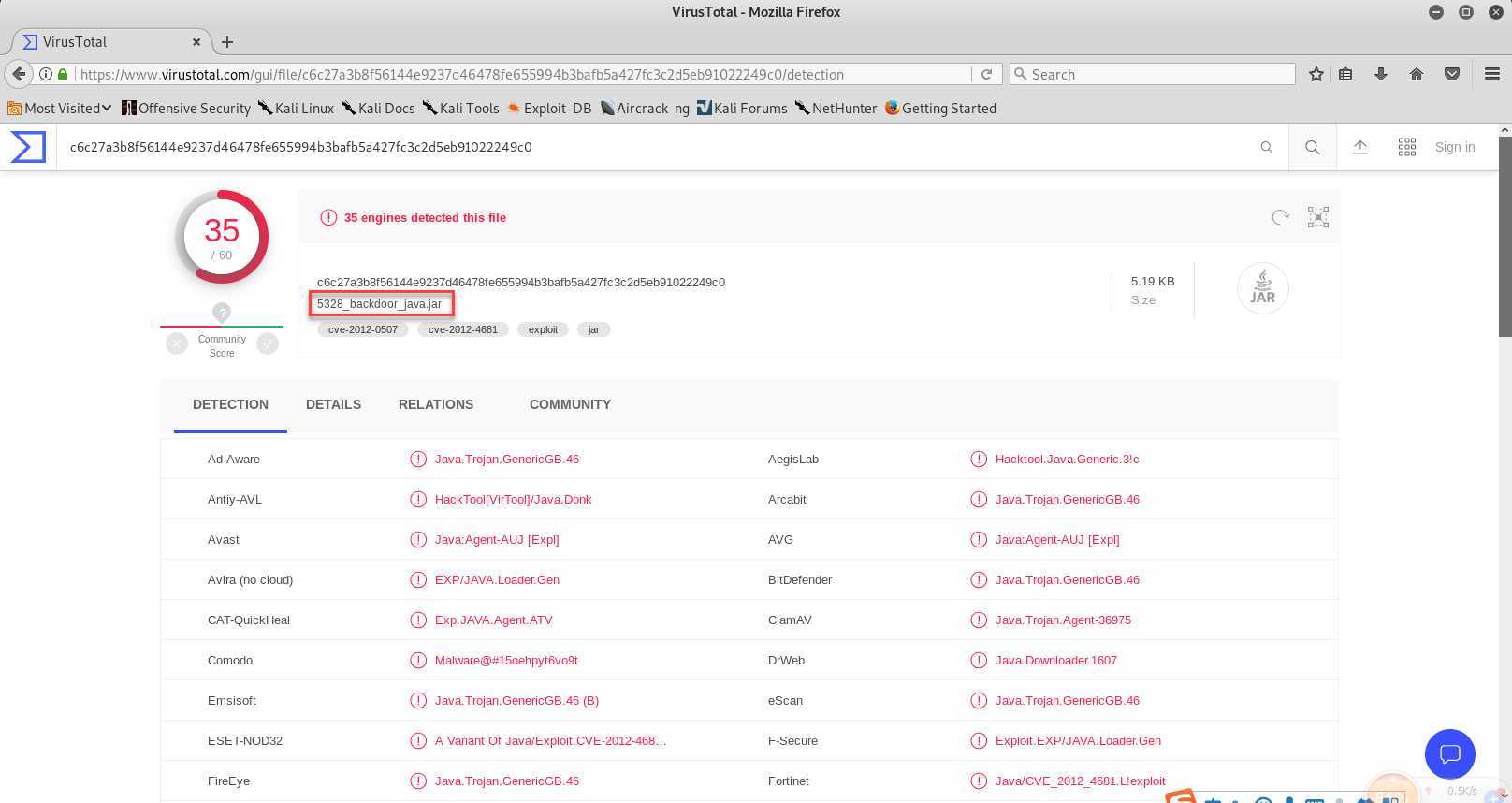Screen dimensions: 1512x803
Task: Click the AegisLab Hacktool.Java.Generic.3!c result
Action: tap(1067, 460)
